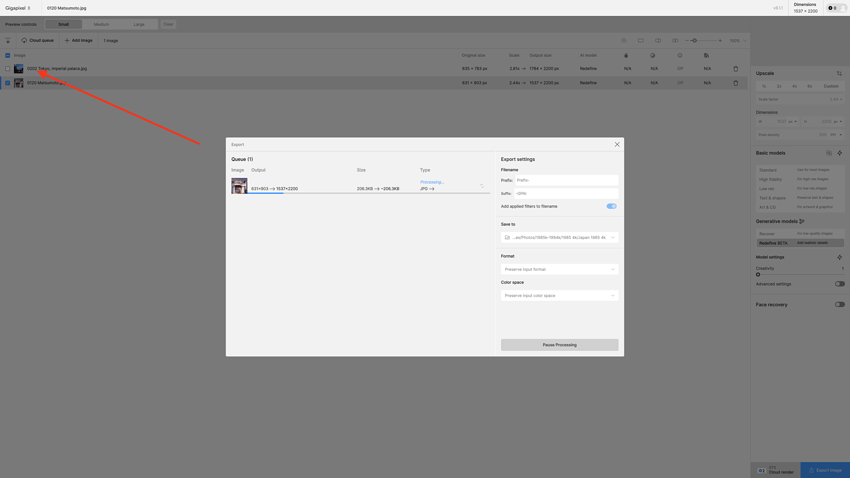Select the Art & CG model
Image resolution: width=850 pixels, height=478 pixels.
click(x=800, y=207)
